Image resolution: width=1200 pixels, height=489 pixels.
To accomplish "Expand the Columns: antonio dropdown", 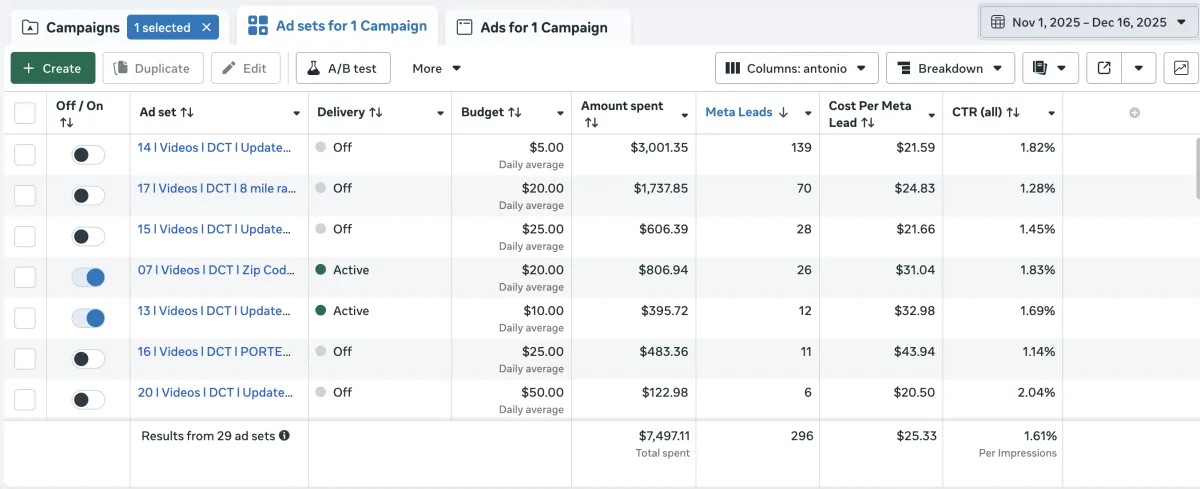I will [796, 68].
